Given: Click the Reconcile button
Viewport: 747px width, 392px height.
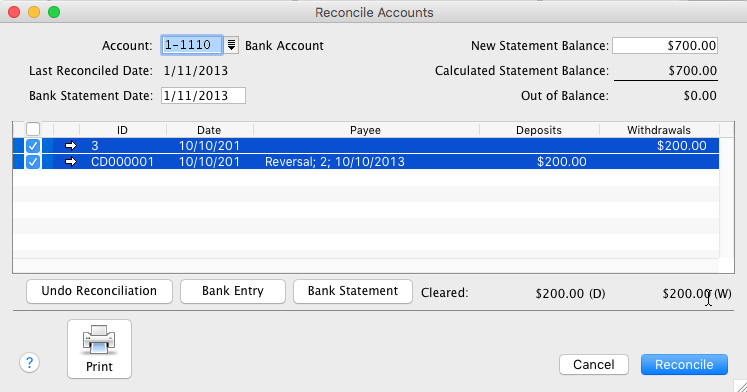Looking at the screenshot, I should click(684, 364).
